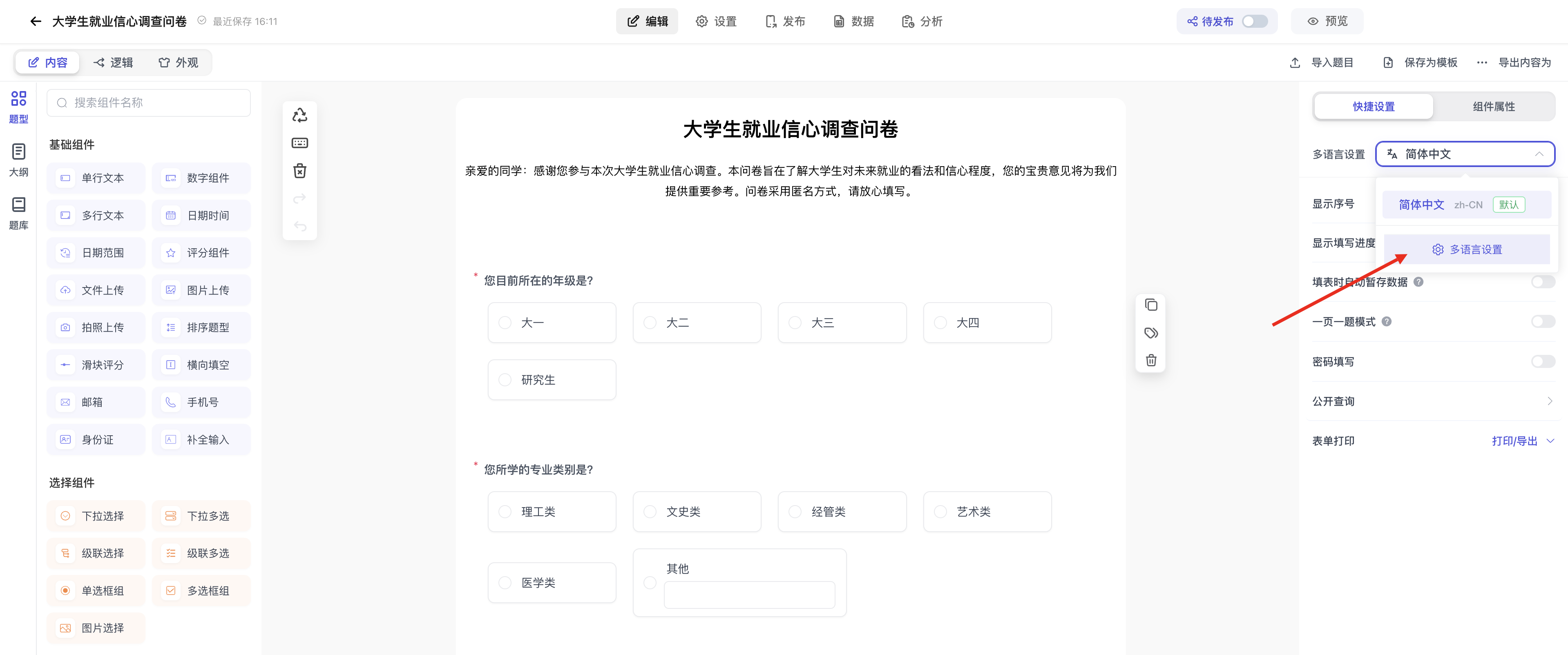The width and height of the screenshot is (1568, 655).
Task: Click help icon next to 填表时自动暂存数据
Action: [x=1418, y=282]
